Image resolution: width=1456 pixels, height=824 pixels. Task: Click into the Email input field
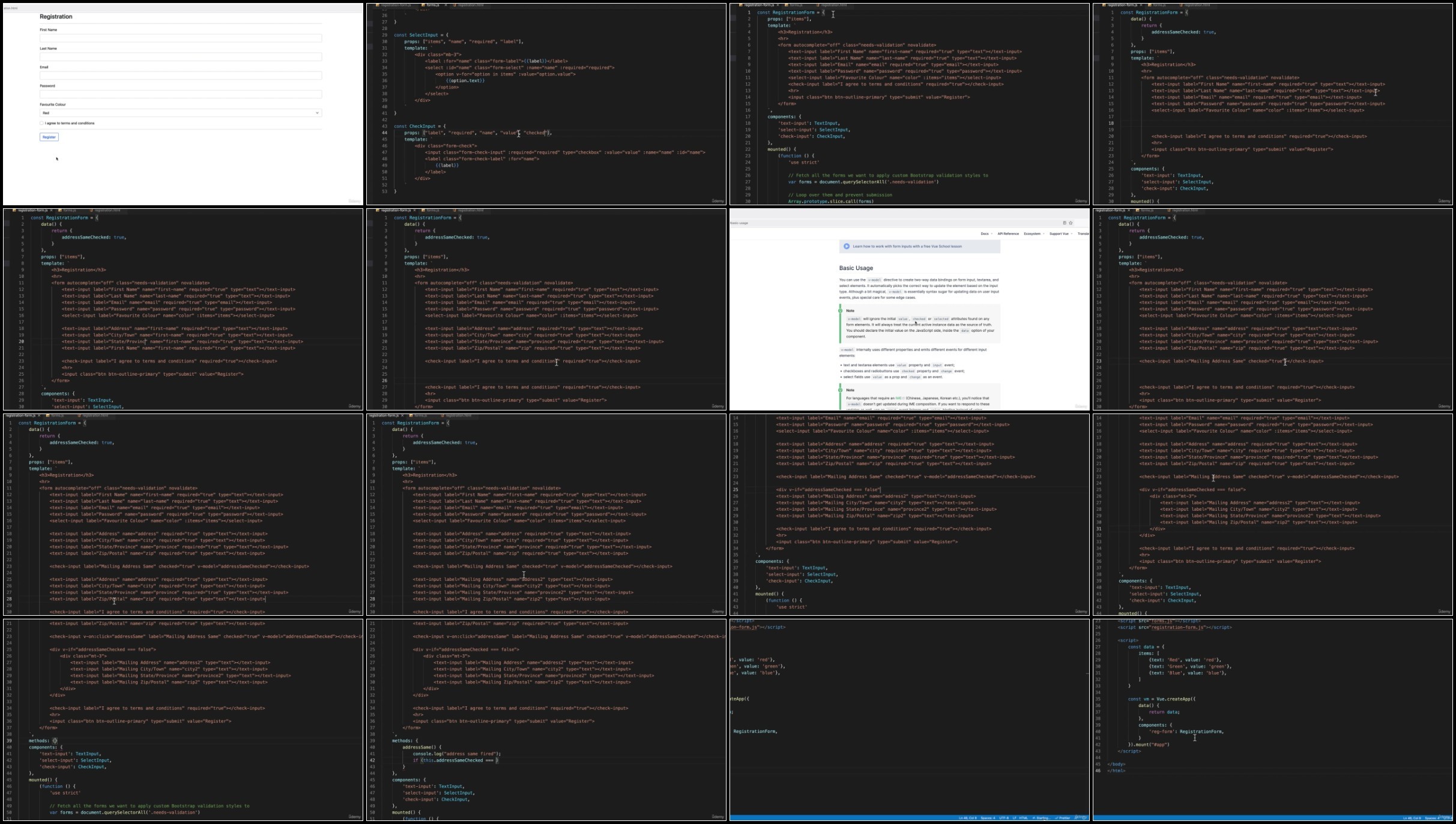tap(181, 75)
